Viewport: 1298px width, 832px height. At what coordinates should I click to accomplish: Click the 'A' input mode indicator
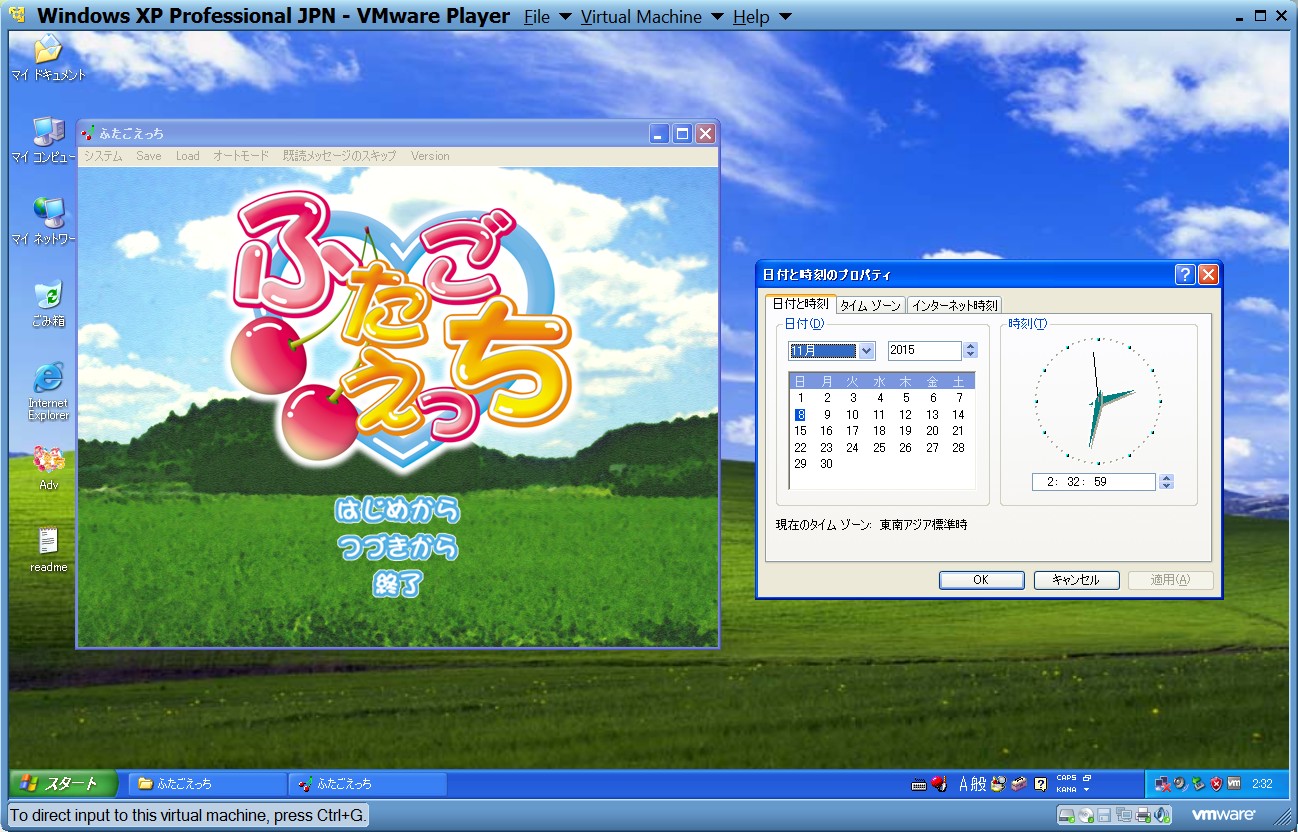point(964,784)
